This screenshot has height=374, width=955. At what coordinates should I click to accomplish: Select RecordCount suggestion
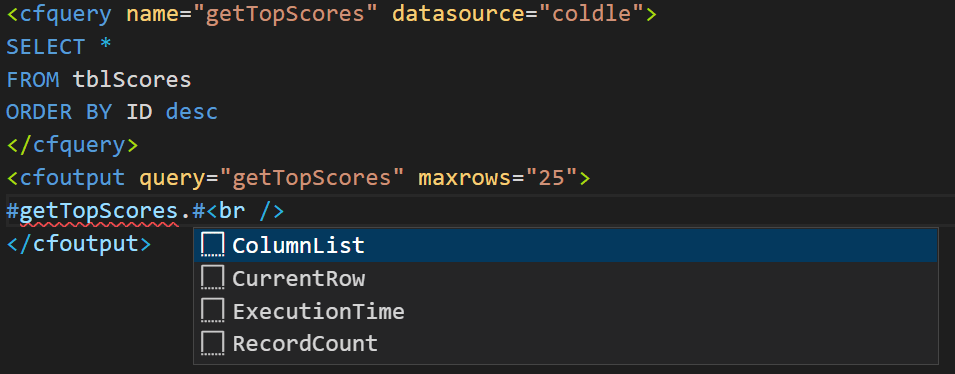pos(566,344)
